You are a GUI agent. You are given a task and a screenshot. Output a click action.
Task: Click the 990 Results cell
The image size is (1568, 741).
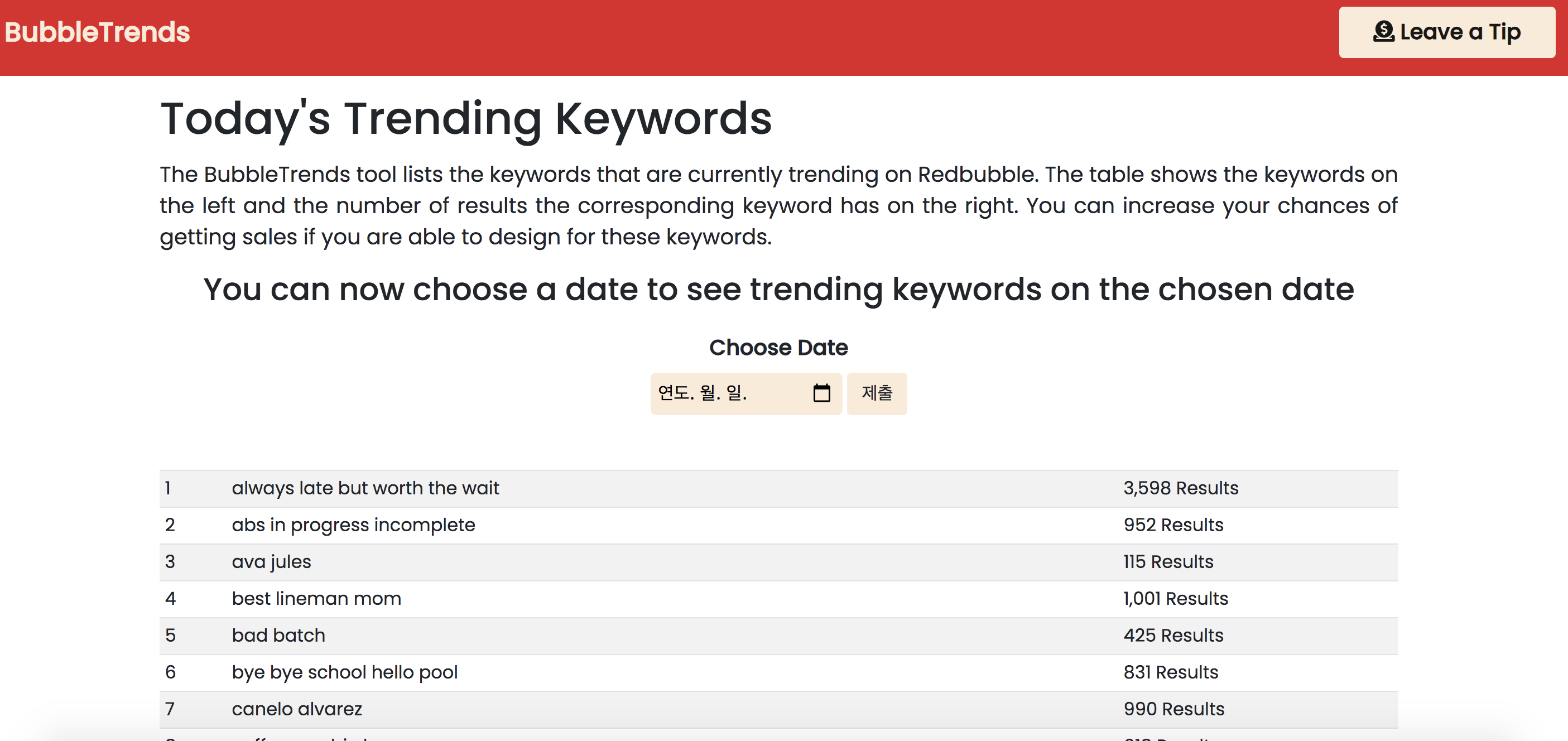point(1173,709)
